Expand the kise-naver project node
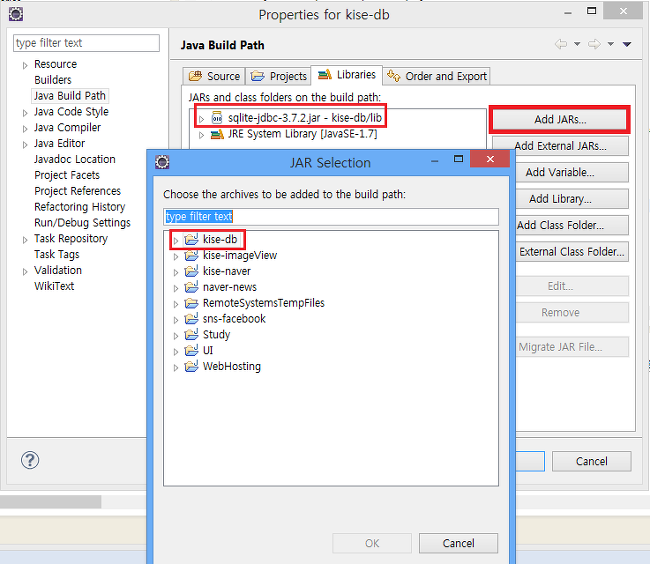The height and width of the screenshot is (564, 650). click(176, 272)
